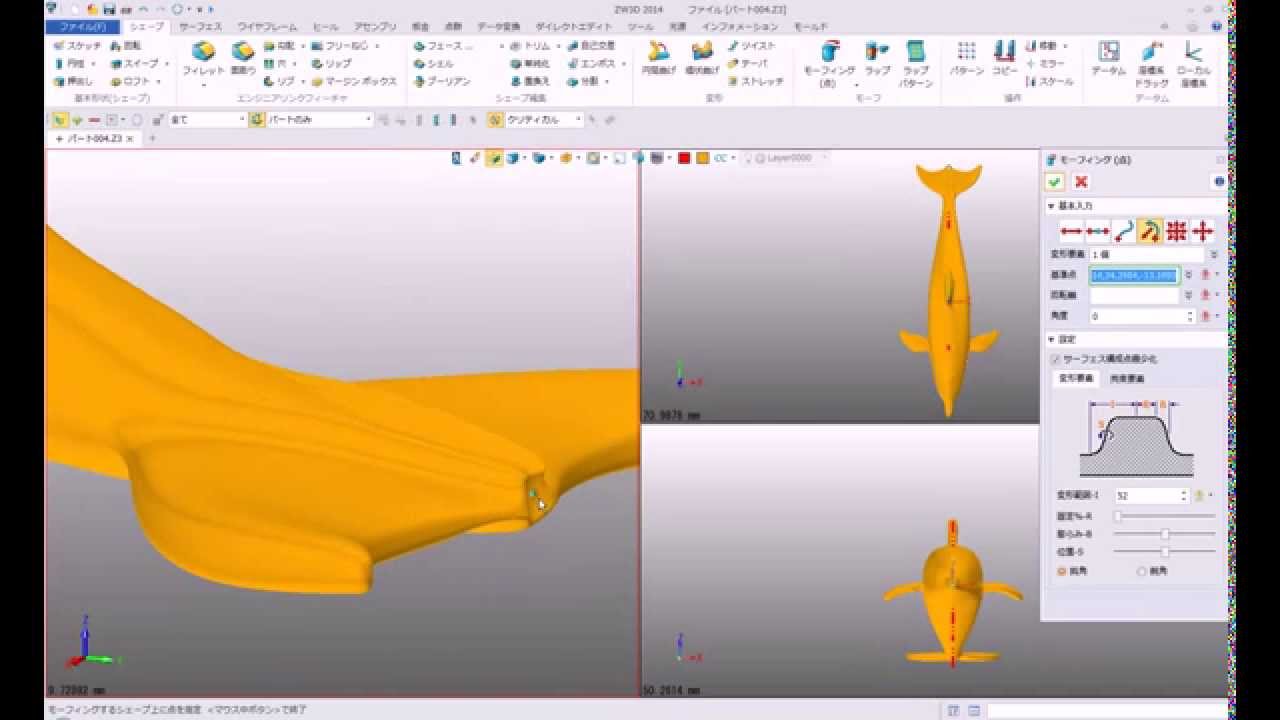This screenshot has width=1280, height=720.
Task: Select the highlighted rotate morph mode icon
Action: coord(1149,231)
